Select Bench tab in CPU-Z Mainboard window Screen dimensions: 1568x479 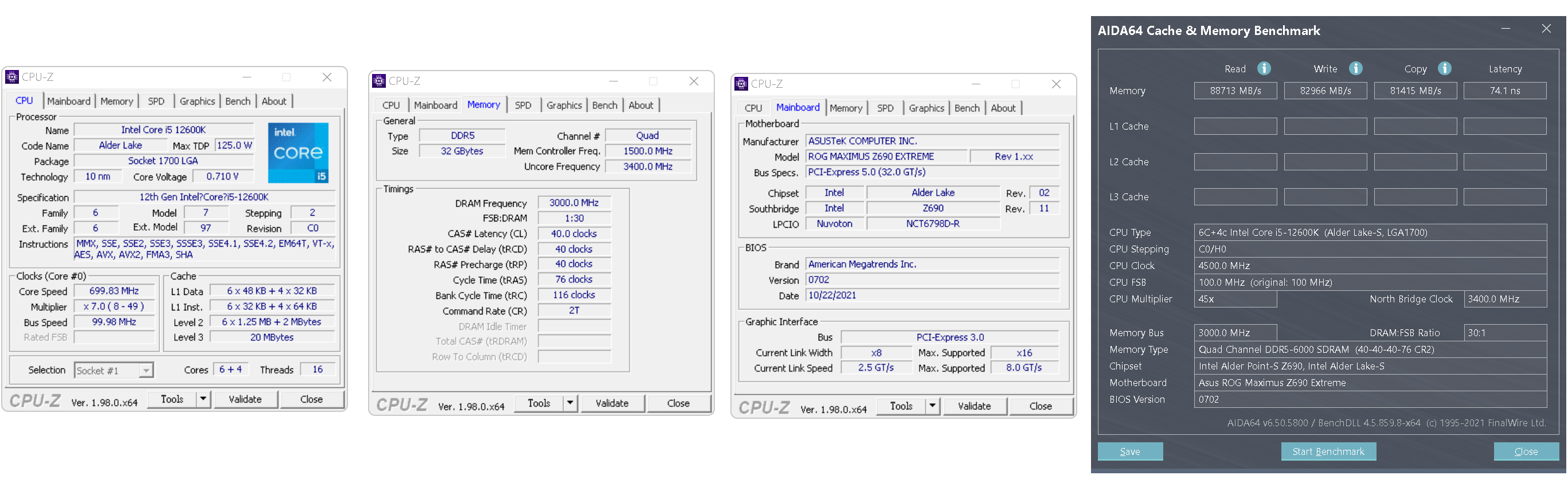point(967,108)
